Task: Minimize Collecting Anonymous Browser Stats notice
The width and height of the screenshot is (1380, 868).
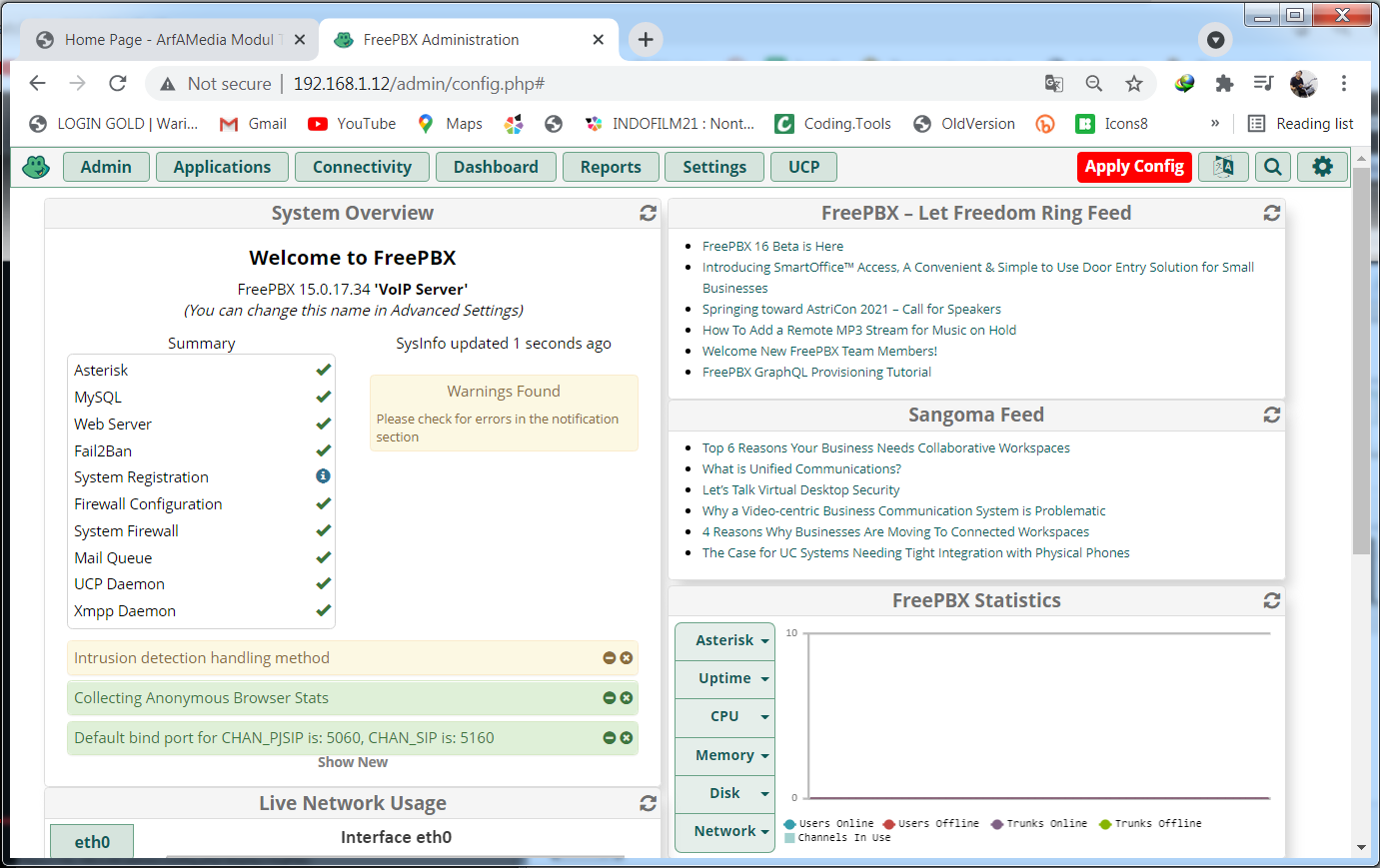Action: [610, 698]
